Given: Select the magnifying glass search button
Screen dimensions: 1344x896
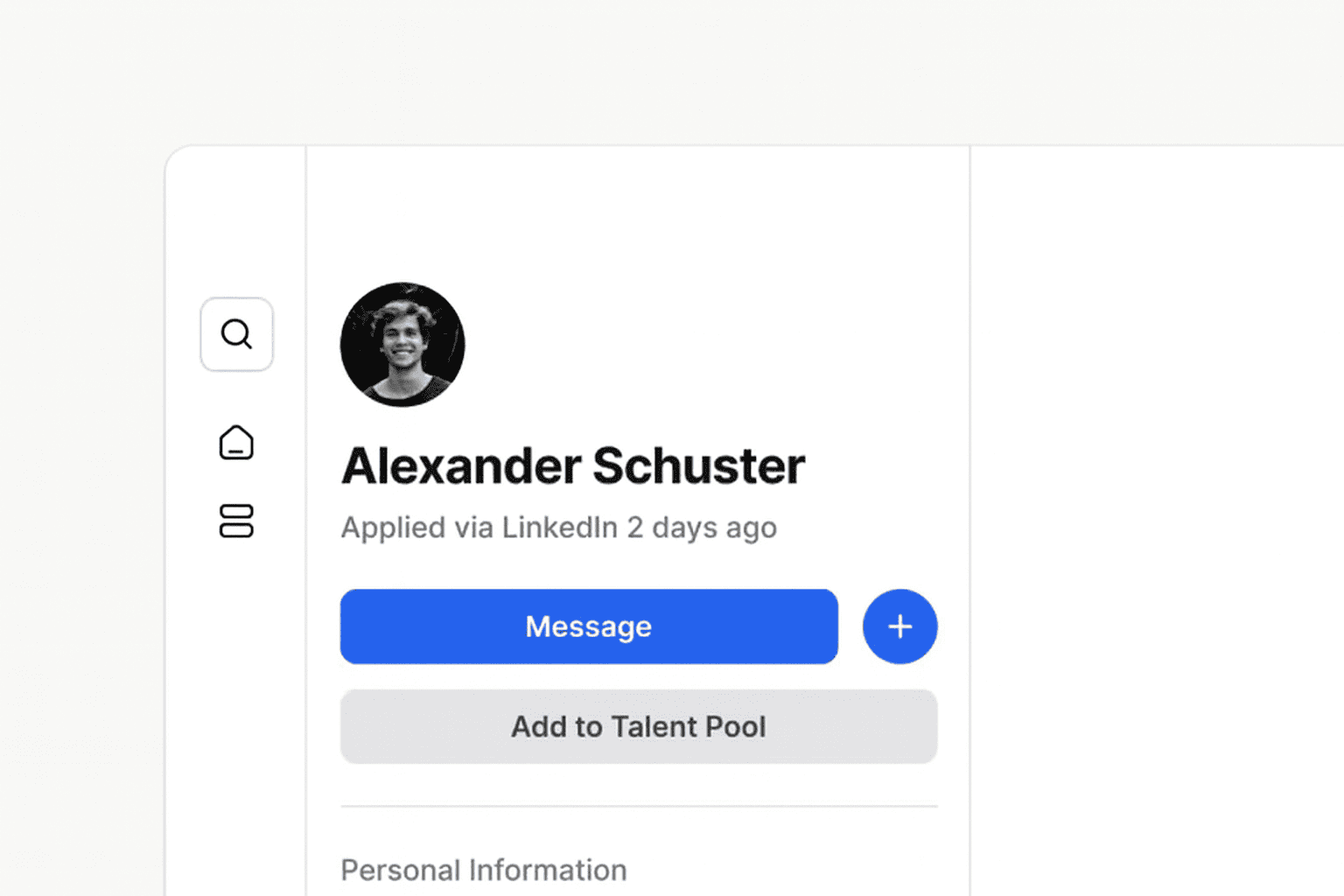Looking at the screenshot, I should pos(236,334).
